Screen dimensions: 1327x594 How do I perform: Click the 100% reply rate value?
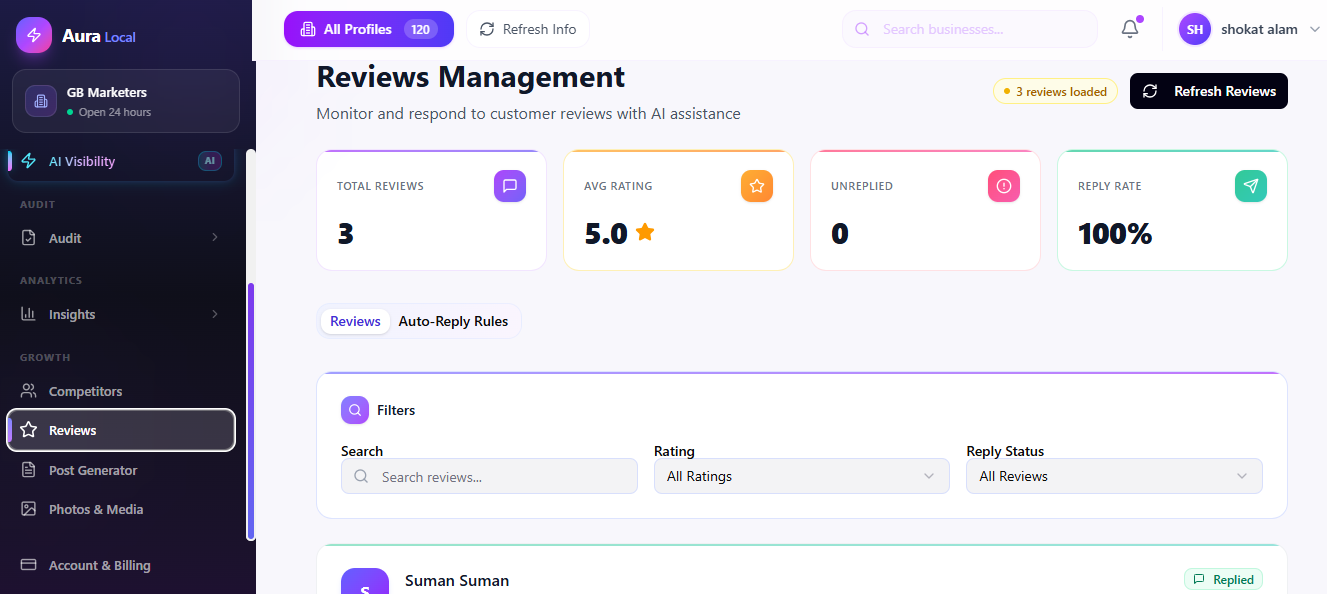[1115, 234]
